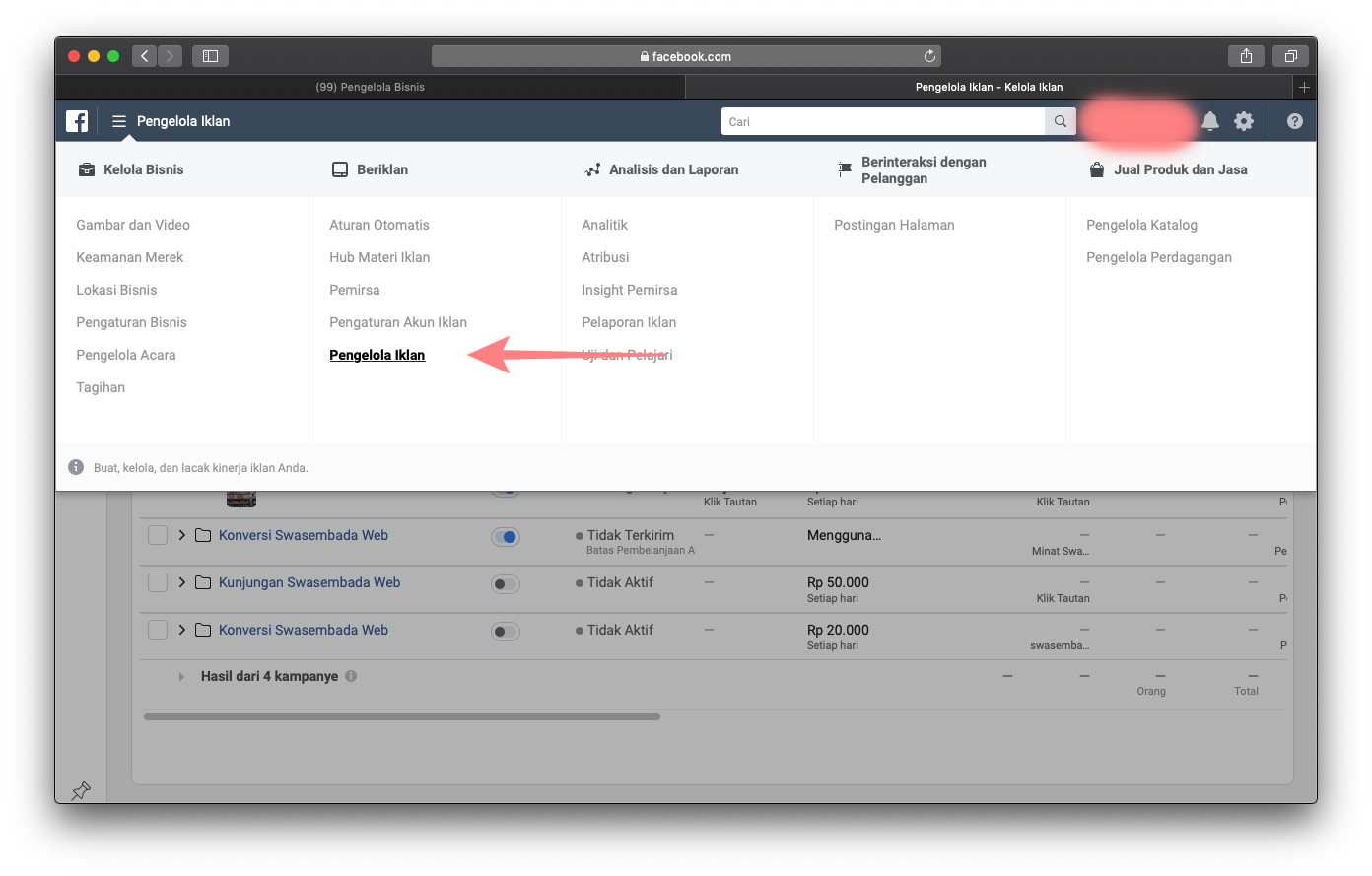The image size is (1372, 876).
Task: Click the Pengelola Iklan menu link
Action: [x=377, y=355]
